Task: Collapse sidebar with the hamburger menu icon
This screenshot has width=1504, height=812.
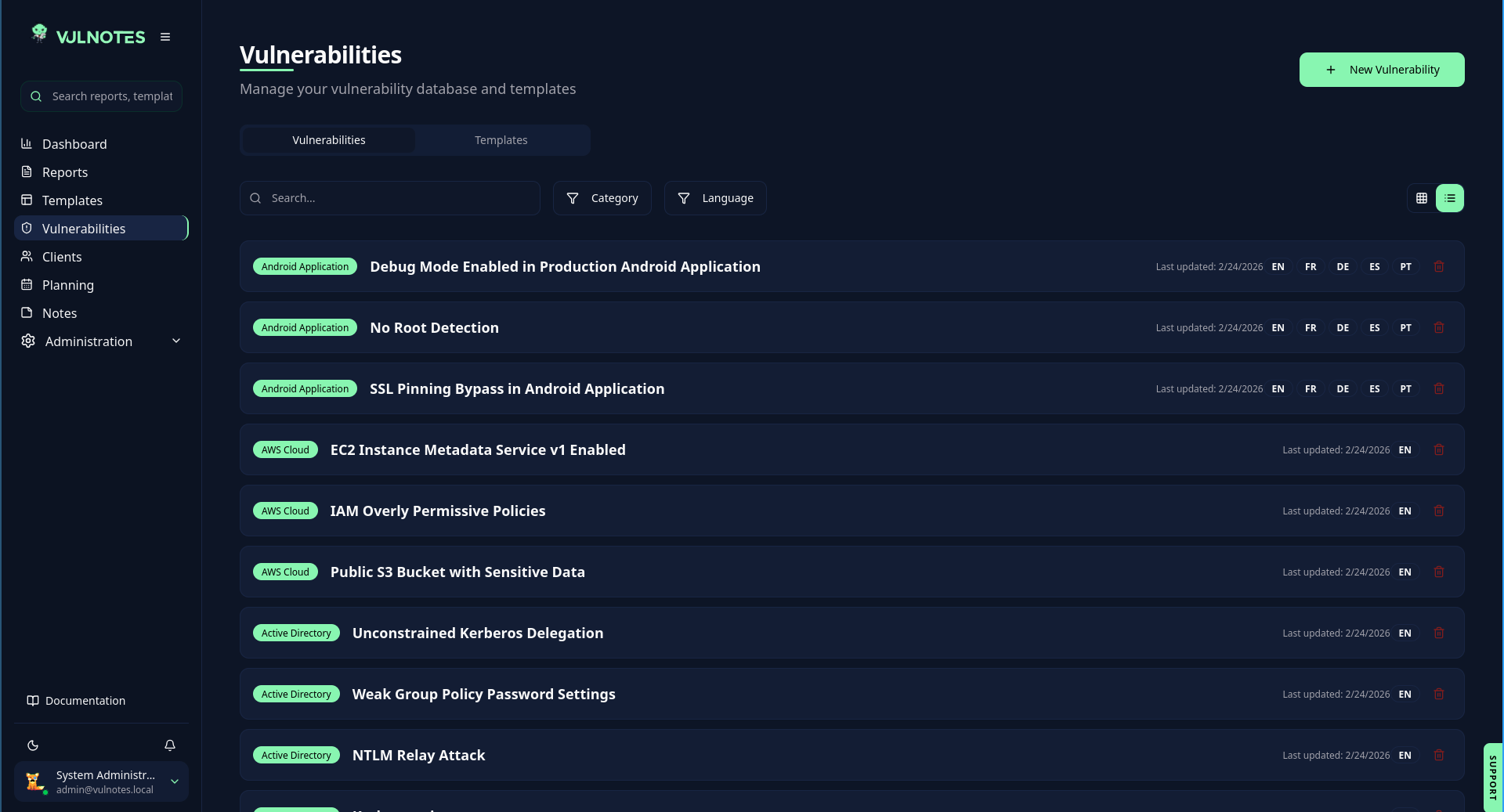Action: (x=165, y=37)
